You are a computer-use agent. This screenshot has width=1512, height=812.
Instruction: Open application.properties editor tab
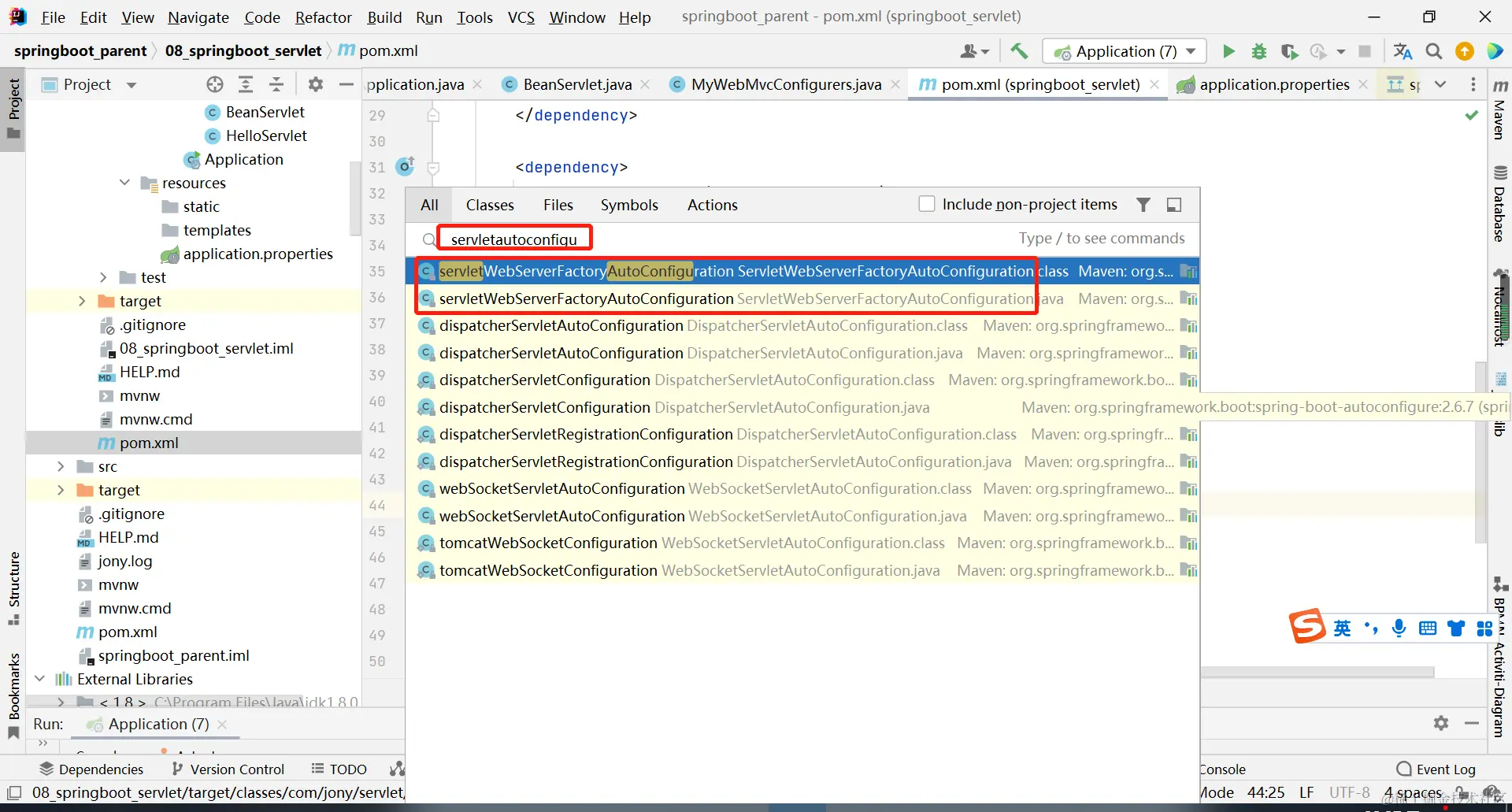coord(1274,84)
